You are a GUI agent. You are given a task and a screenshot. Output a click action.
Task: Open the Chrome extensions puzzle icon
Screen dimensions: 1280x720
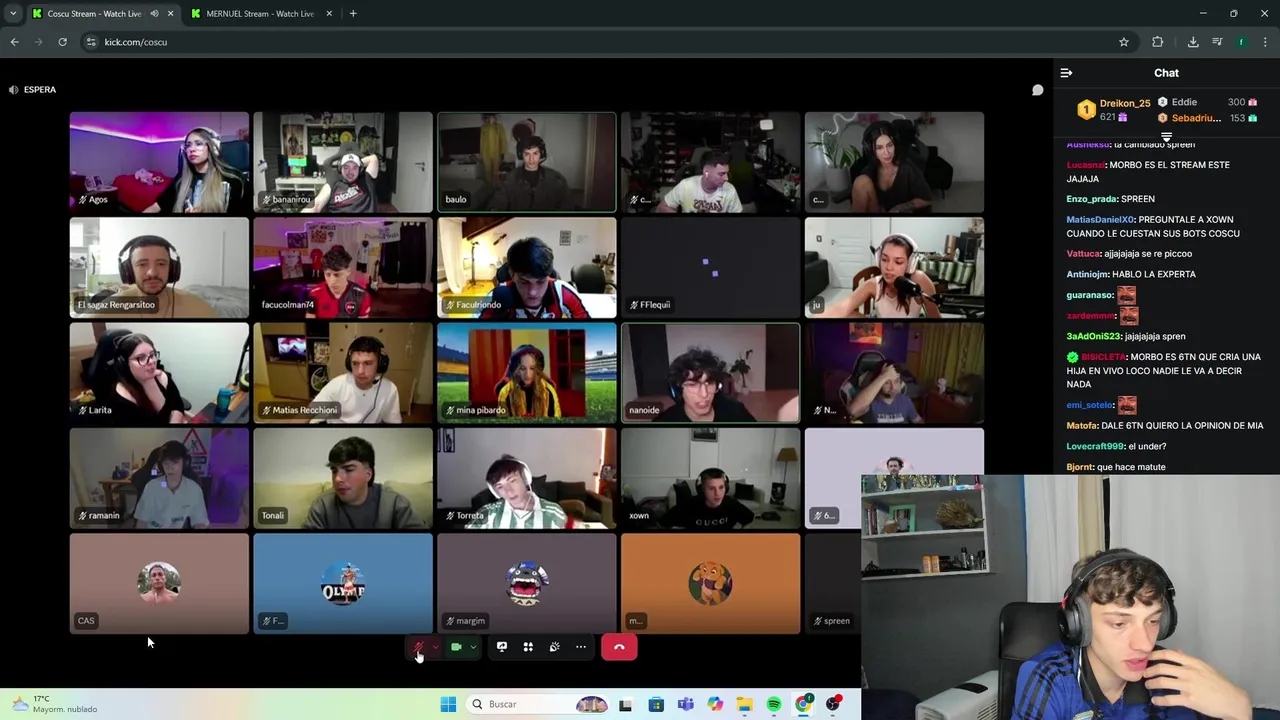click(x=1158, y=42)
